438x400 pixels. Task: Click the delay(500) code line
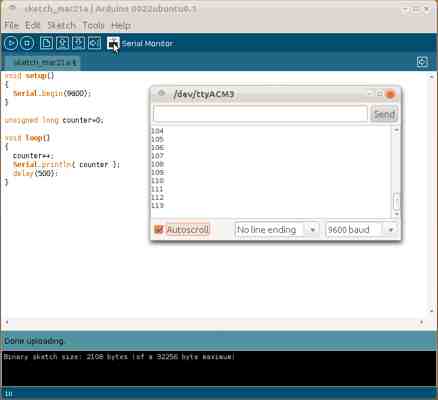(35, 173)
